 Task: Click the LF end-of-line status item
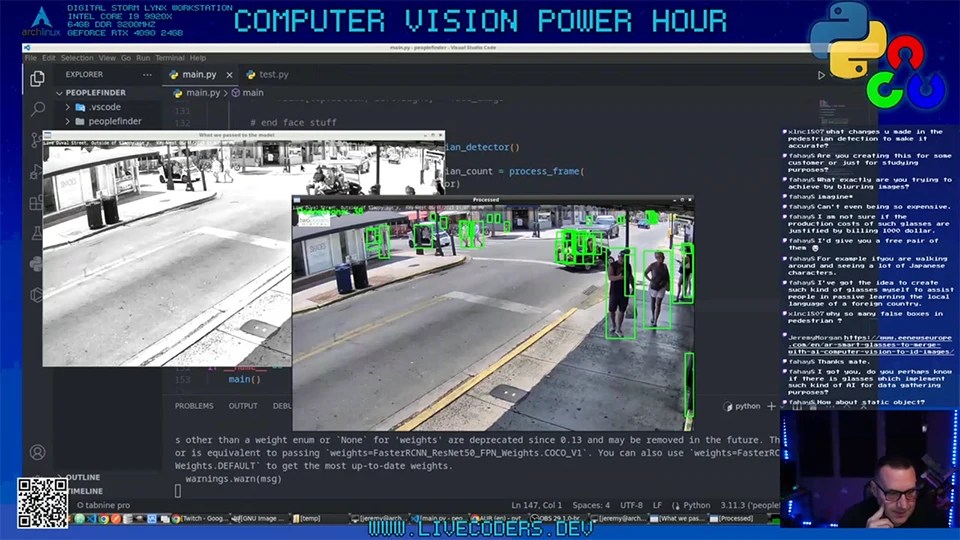pyautogui.click(x=657, y=505)
